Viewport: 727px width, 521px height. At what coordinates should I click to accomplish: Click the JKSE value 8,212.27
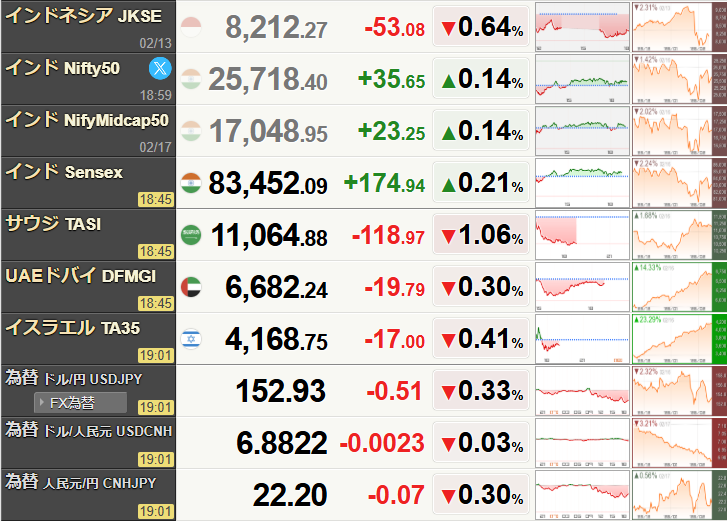pos(276,27)
